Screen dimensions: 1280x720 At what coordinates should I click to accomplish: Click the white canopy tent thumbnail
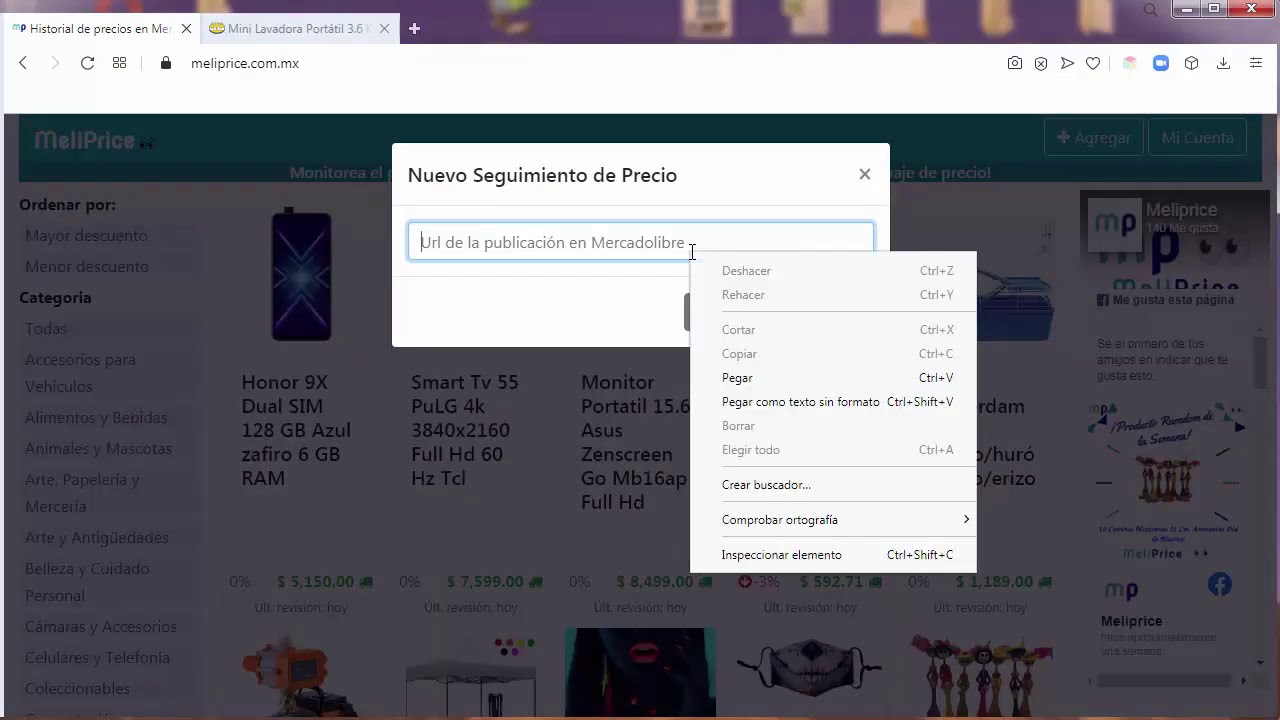pos(471,675)
